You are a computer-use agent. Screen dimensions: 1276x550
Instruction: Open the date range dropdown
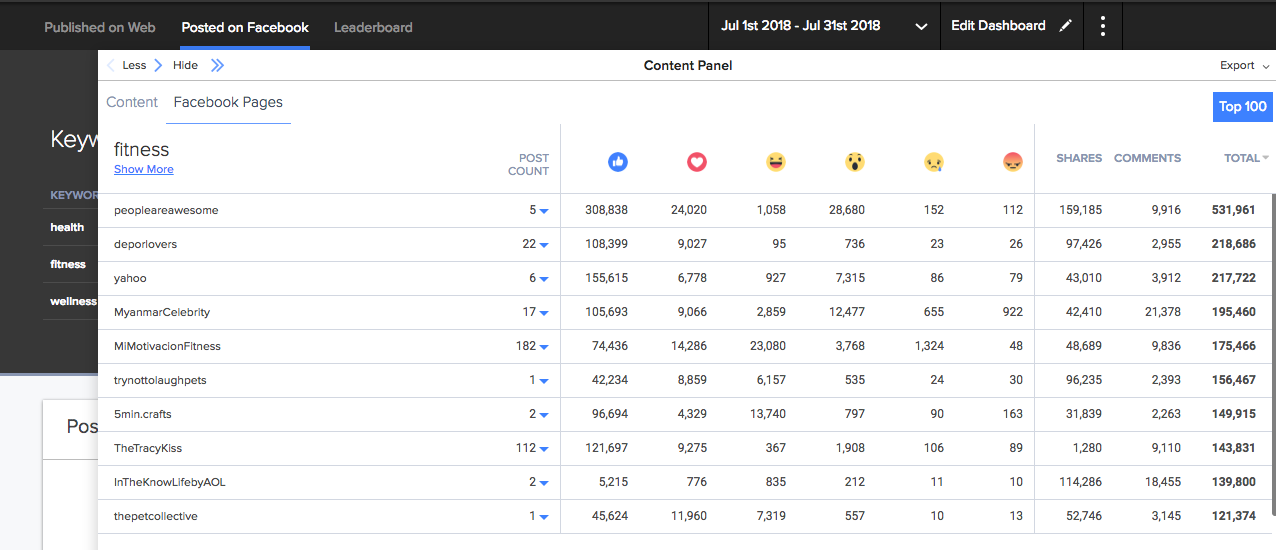(x=824, y=26)
